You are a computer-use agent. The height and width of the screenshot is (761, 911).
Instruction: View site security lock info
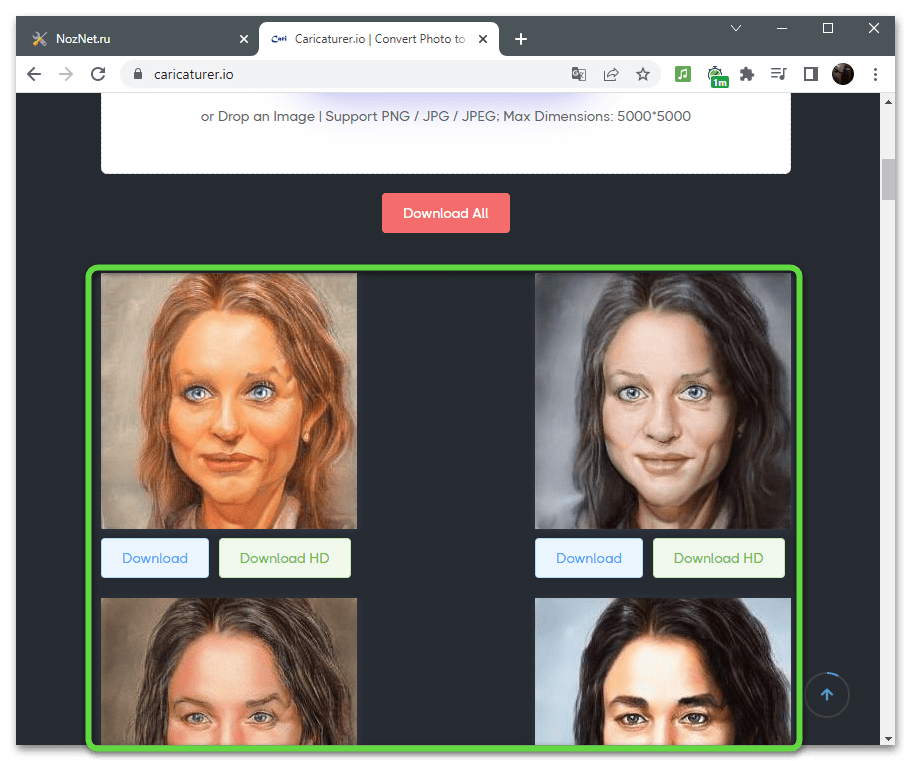coord(138,74)
